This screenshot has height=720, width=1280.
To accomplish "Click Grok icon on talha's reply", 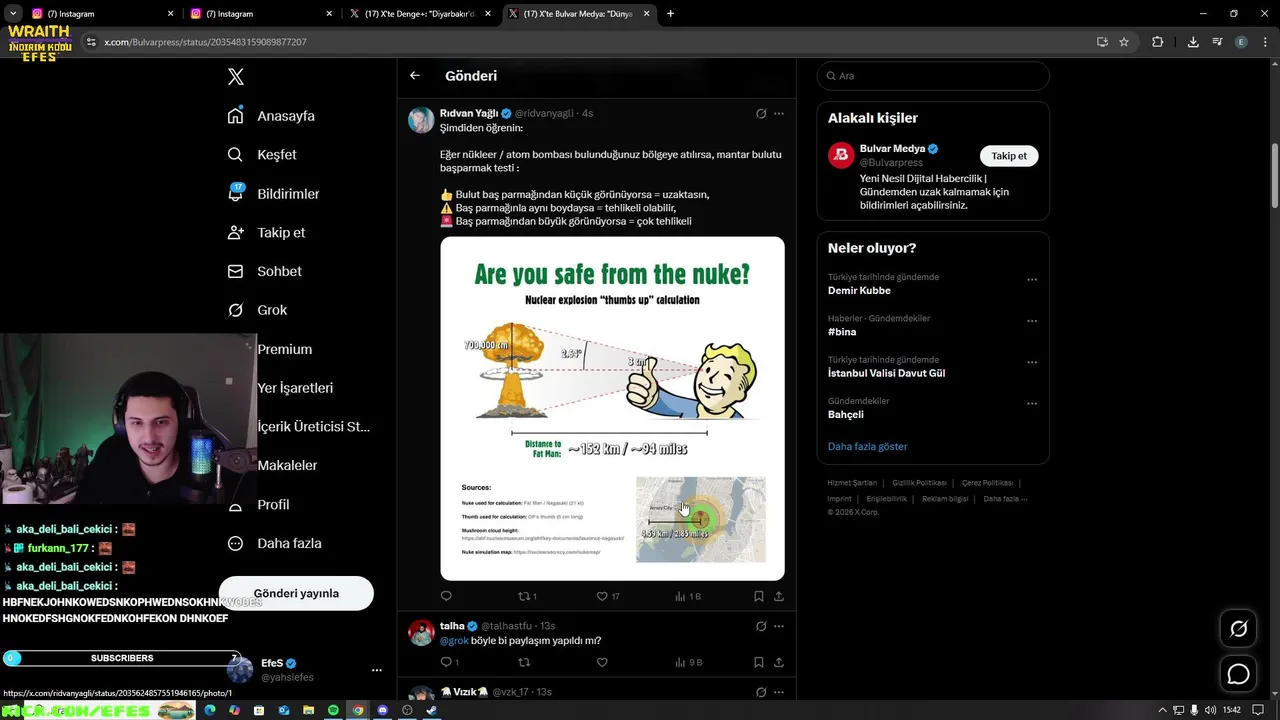I will point(761,626).
